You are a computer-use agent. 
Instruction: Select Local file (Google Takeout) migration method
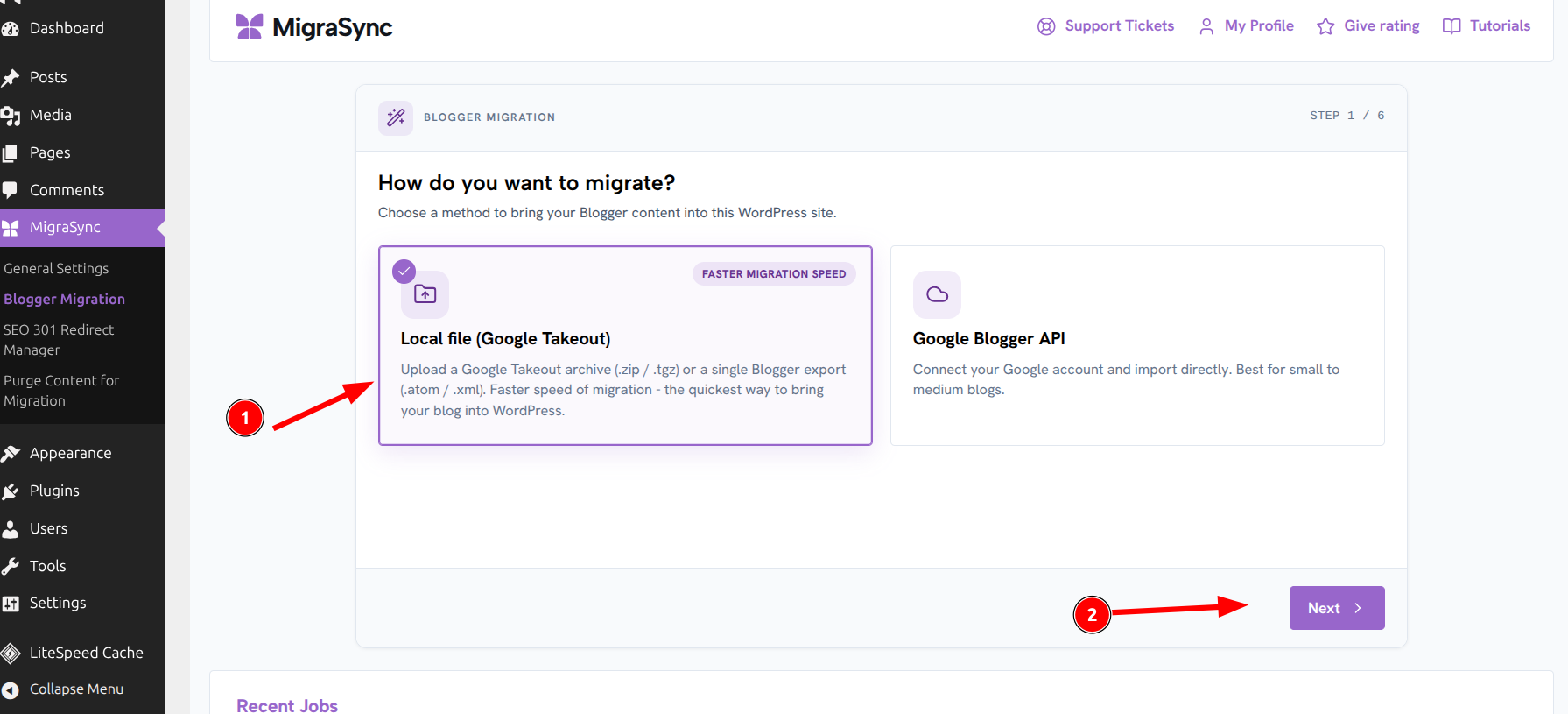pyautogui.click(x=625, y=345)
